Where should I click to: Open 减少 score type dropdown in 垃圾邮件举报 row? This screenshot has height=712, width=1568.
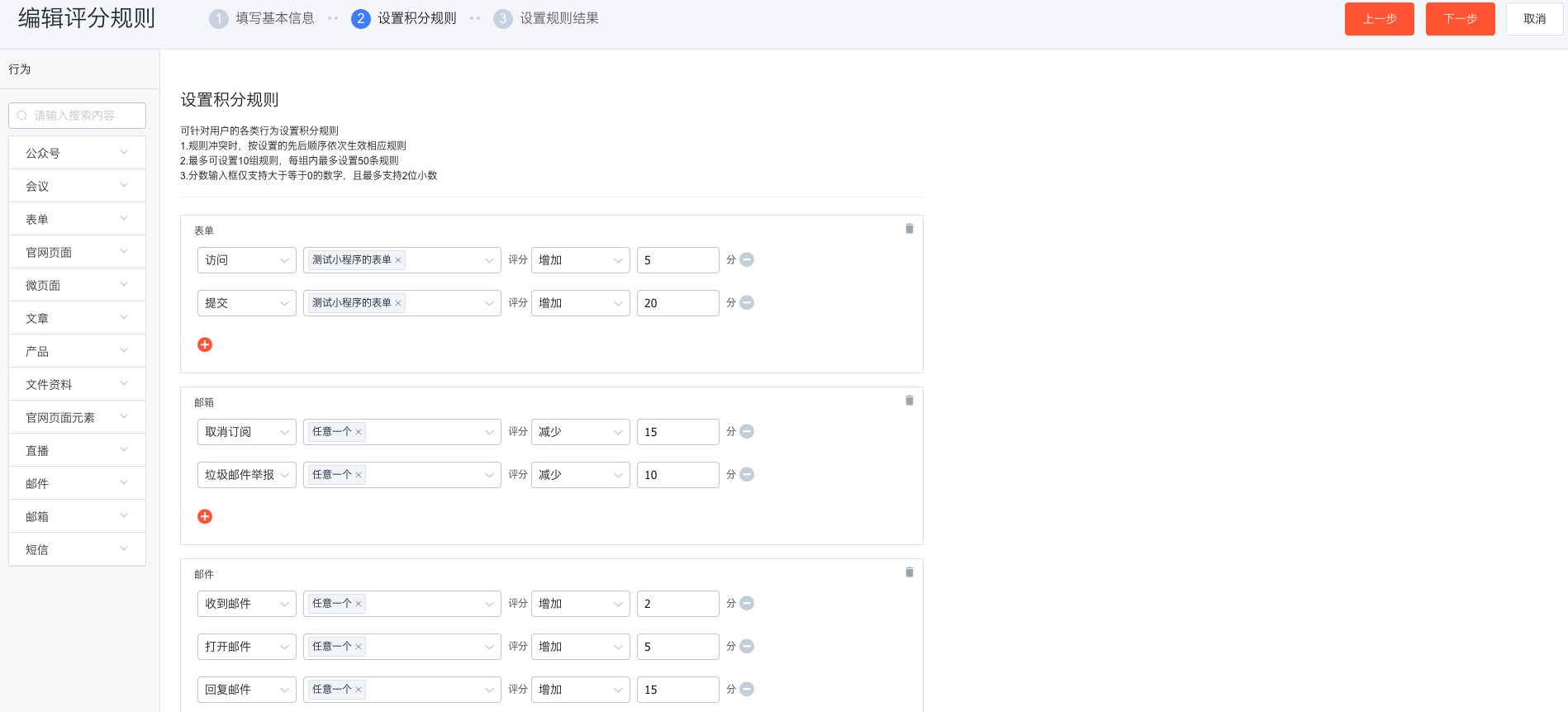[581, 475]
